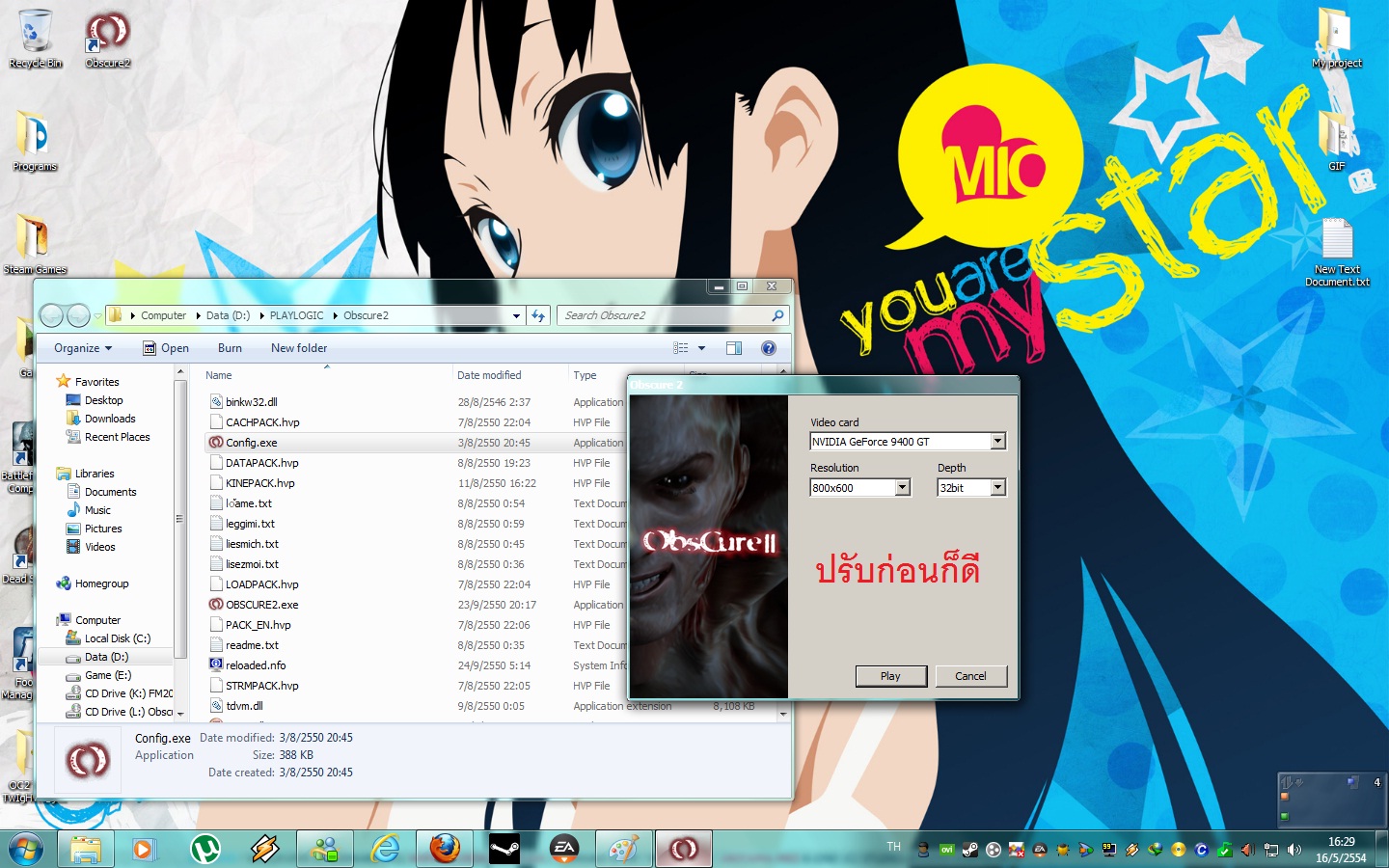Select the GIF folder on the desktop
Viewport: 1389px width, 868px height.
1337,141
